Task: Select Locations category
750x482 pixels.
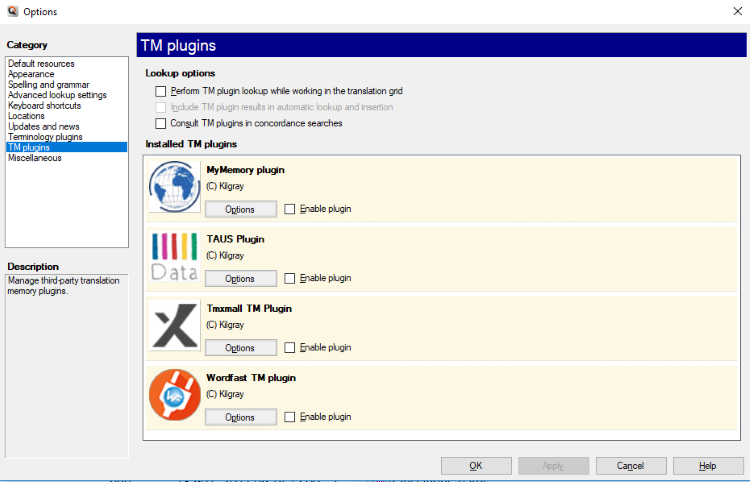Action: click(x=66, y=116)
